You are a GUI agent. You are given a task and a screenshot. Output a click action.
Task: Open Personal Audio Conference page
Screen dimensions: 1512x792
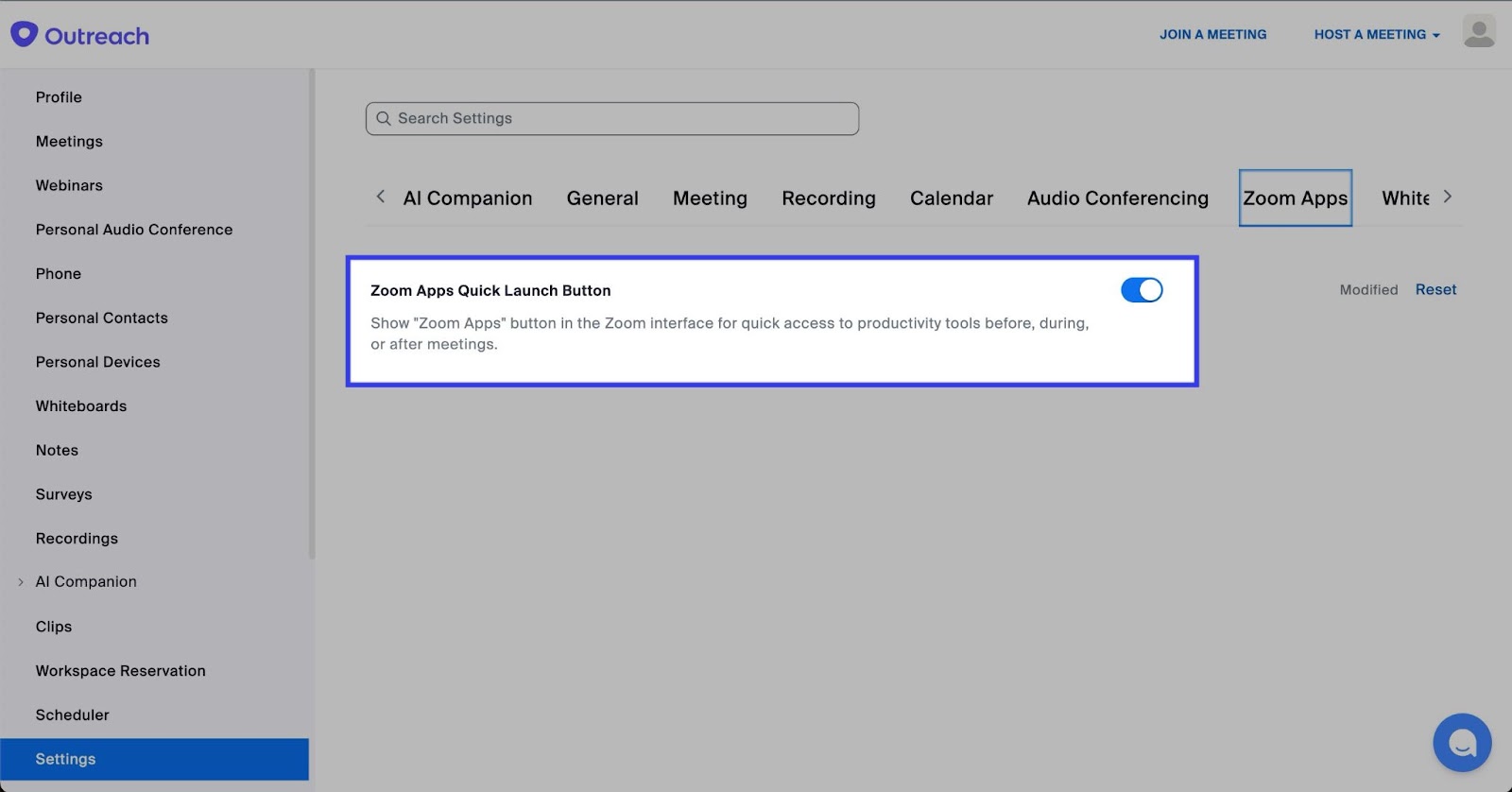pyautogui.click(x=134, y=230)
